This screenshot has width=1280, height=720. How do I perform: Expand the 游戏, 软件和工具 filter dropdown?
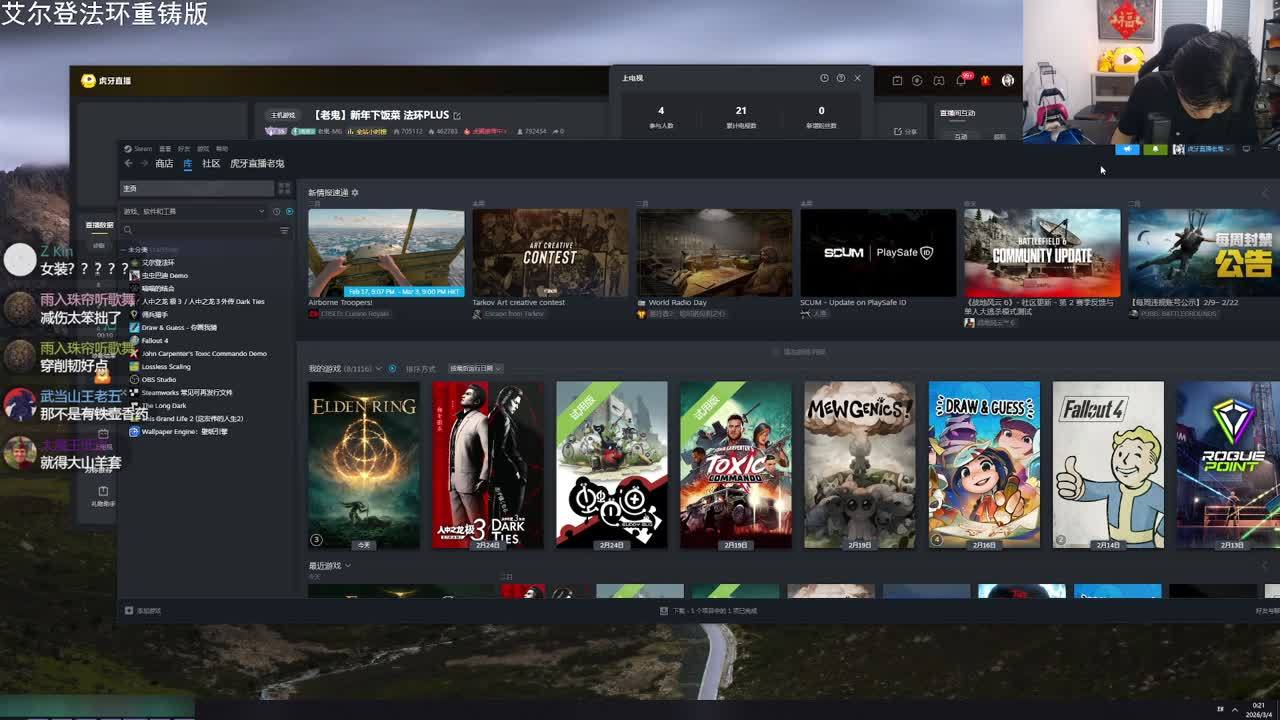click(x=262, y=211)
